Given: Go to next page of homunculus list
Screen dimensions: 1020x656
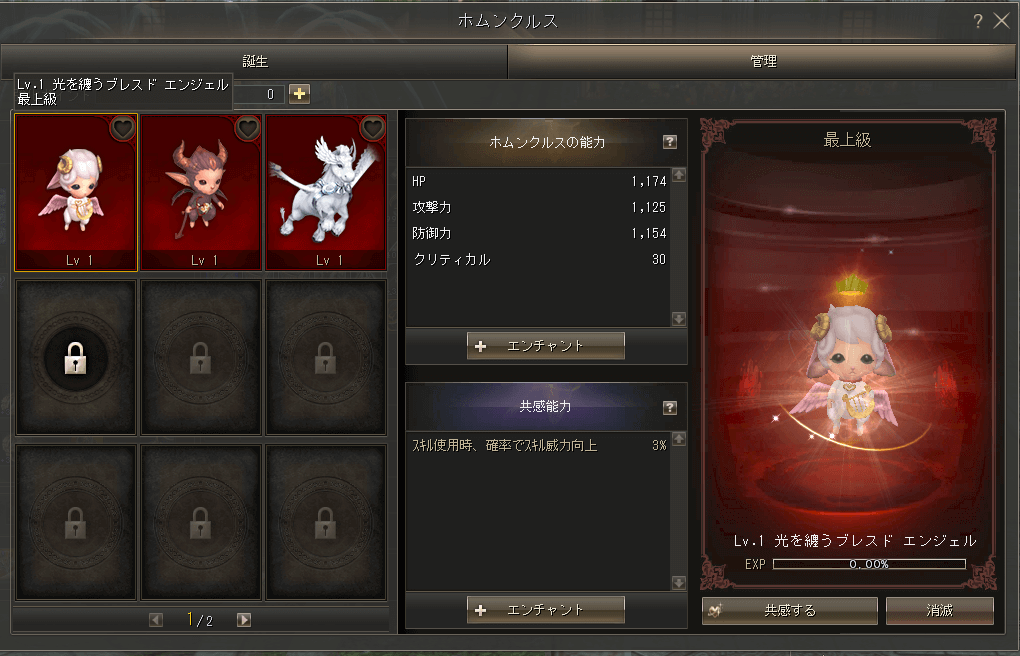Looking at the screenshot, I should (244, 620).
